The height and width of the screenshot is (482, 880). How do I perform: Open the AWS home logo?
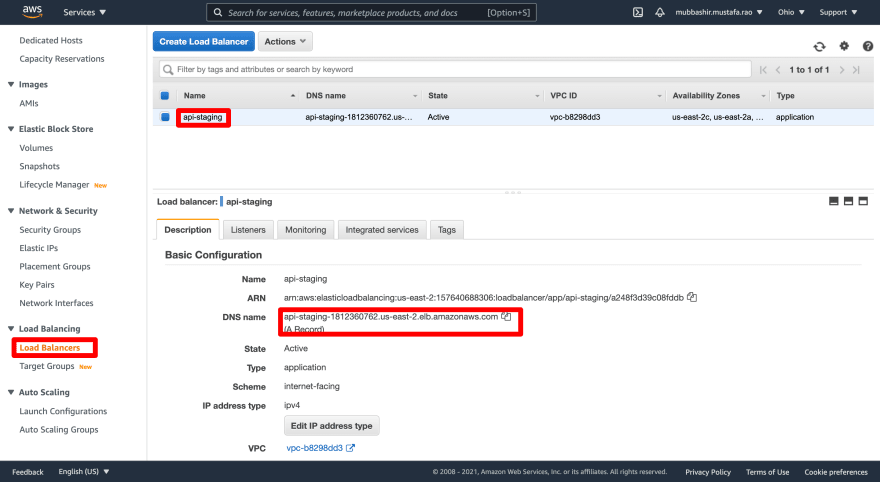pyautogui.click(x=32, y=12)
